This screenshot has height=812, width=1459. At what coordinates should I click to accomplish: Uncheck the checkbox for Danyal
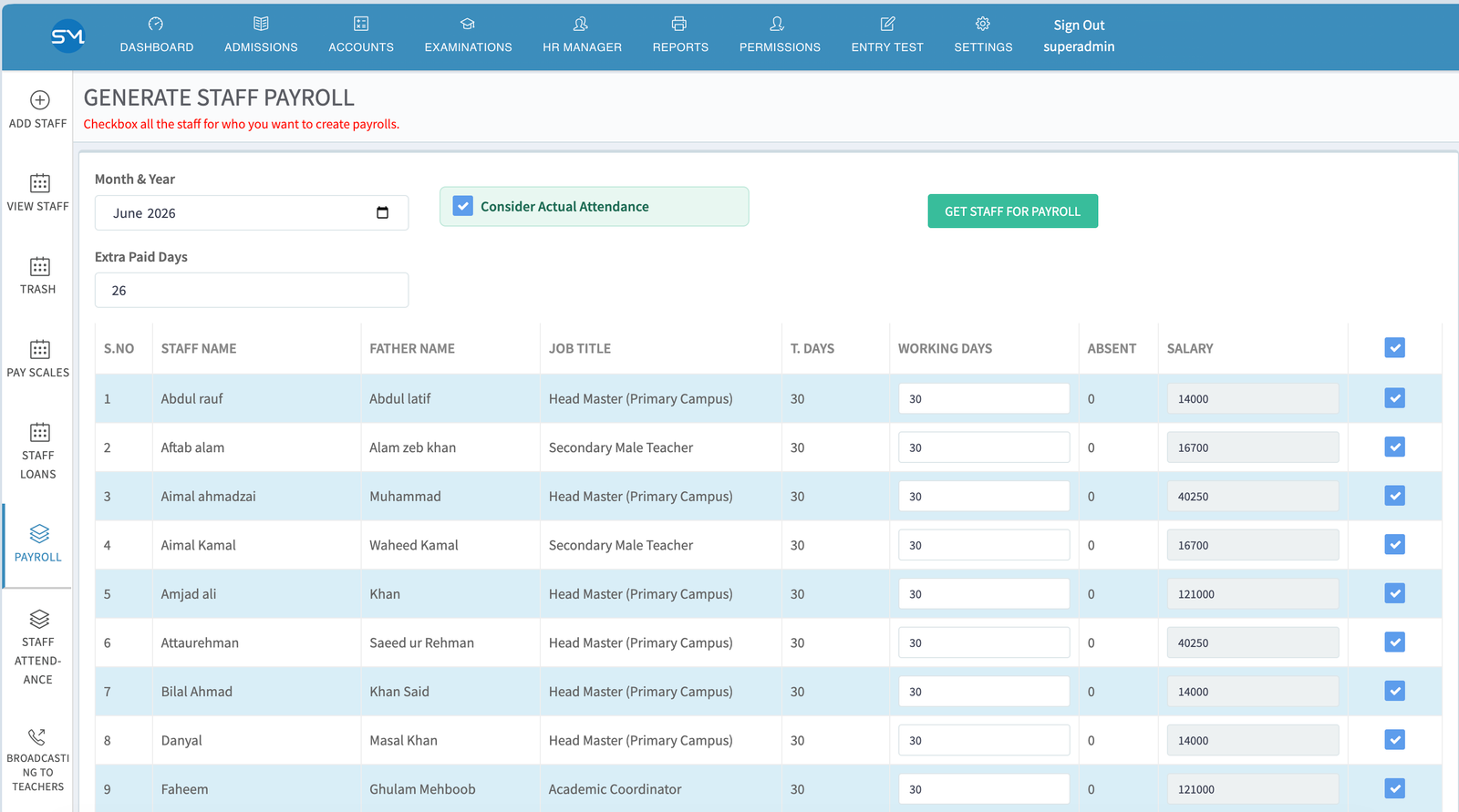tap(1394, 740)
